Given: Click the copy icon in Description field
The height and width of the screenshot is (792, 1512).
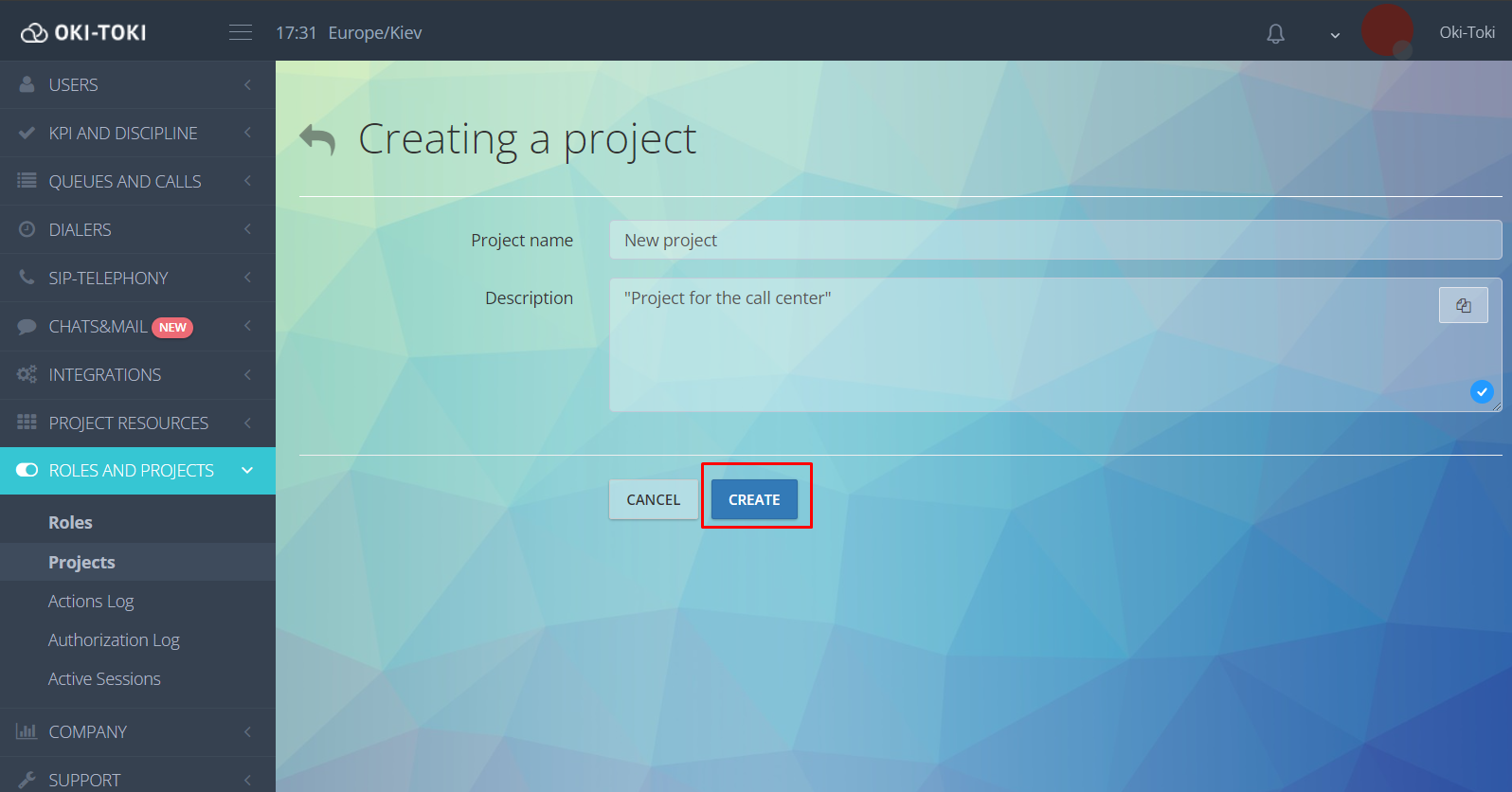Looking at the screenshot, I should click(1463, 305).
